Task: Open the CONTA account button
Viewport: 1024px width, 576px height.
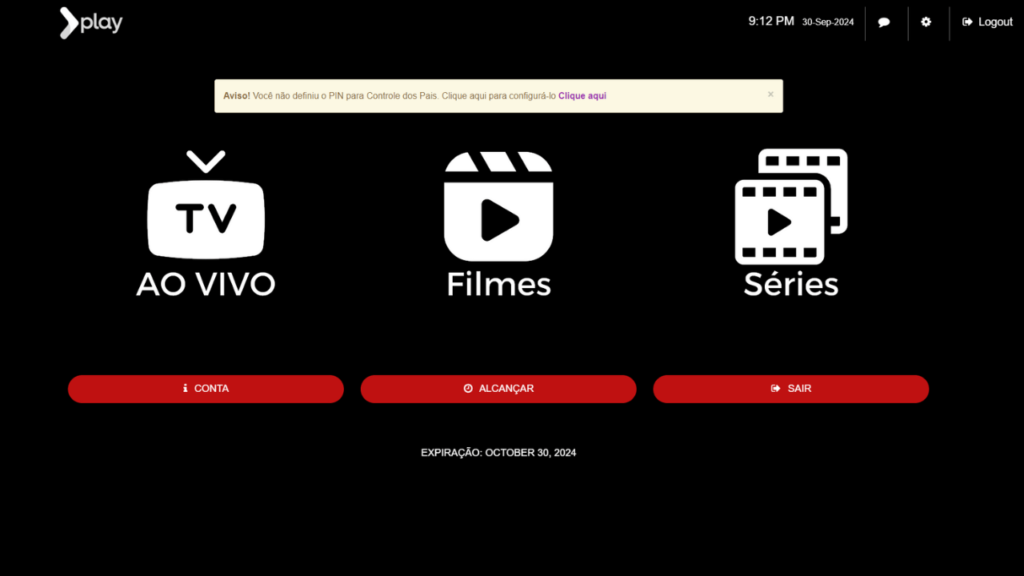Action: tap(206, 388)
